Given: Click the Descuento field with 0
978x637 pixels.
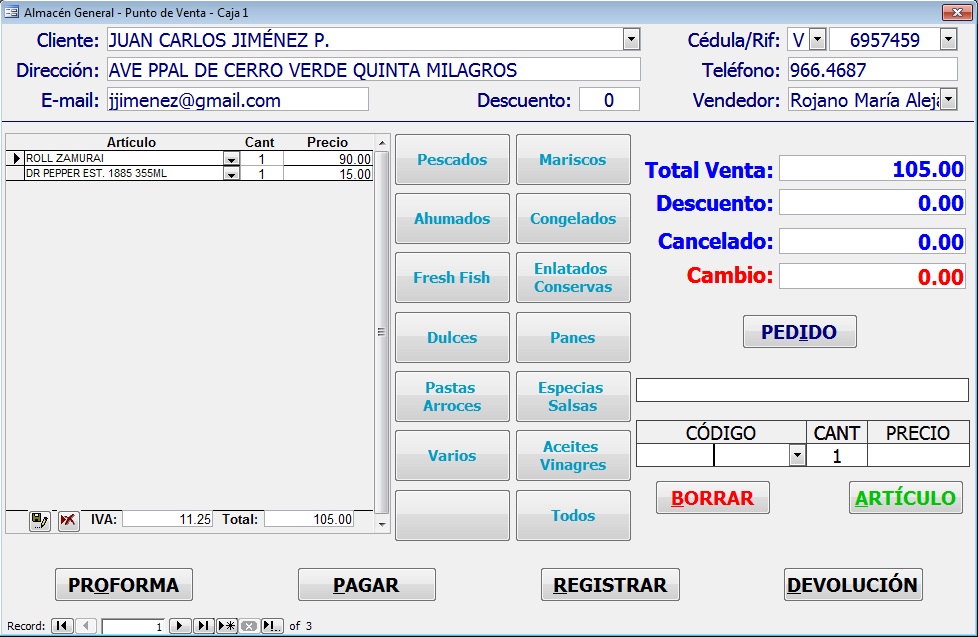Looking at the screenshot, I should pyautogui.click(x=609, y=100).
